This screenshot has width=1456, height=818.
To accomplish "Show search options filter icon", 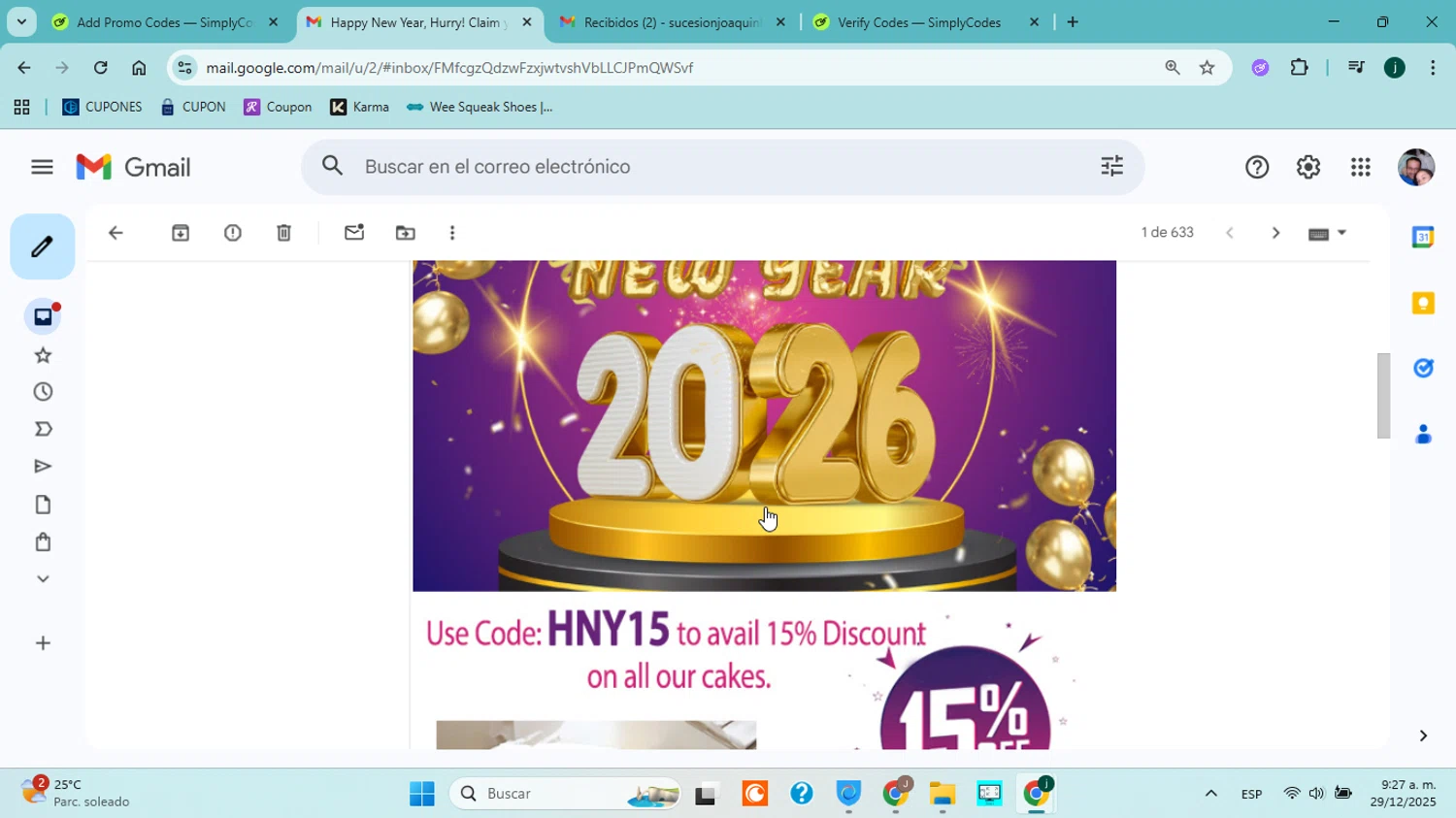I will click(x=1112, y=166).
